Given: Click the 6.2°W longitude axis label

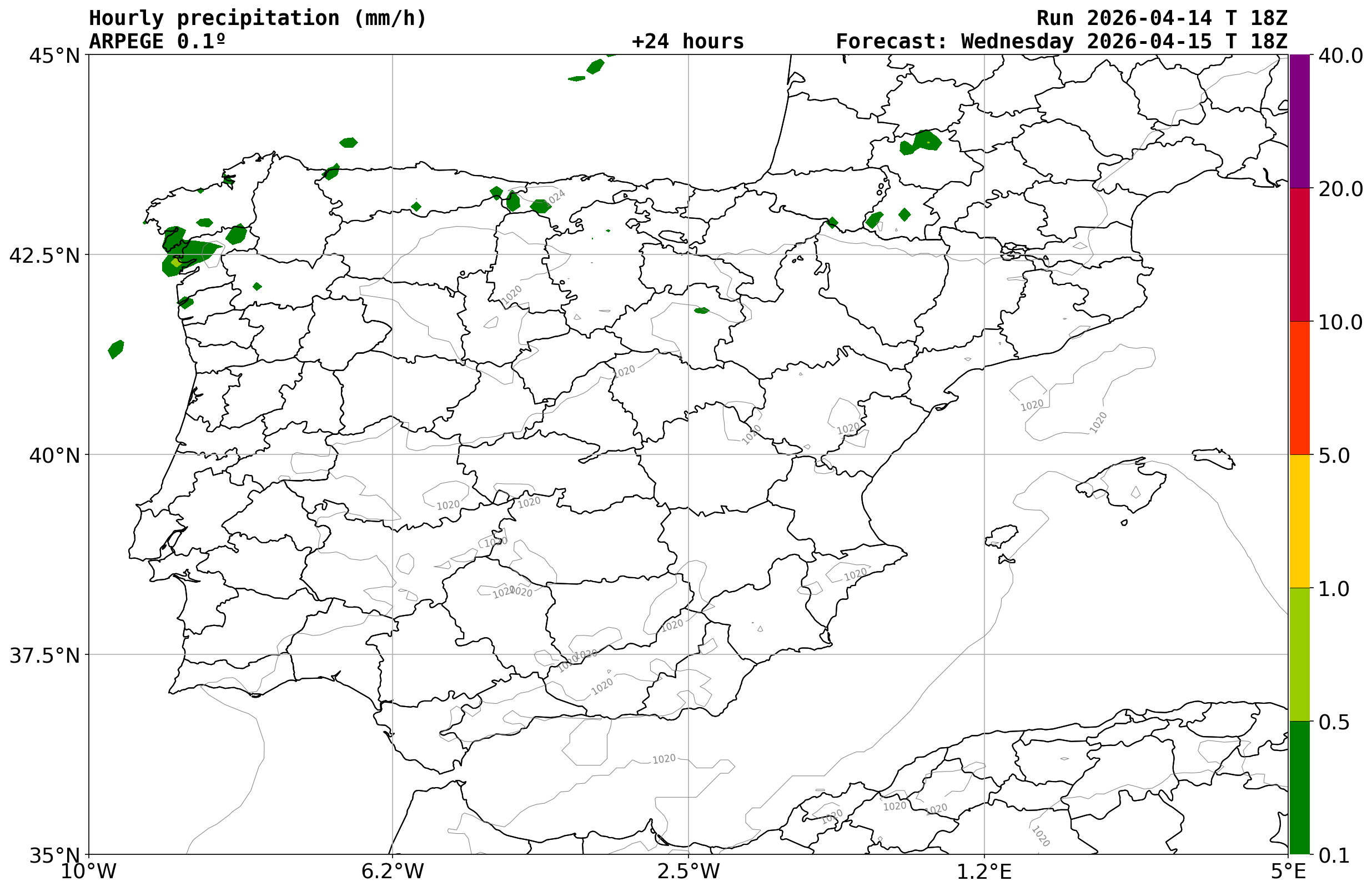Looking at the screenshot, I should click(x=392, y=871).
